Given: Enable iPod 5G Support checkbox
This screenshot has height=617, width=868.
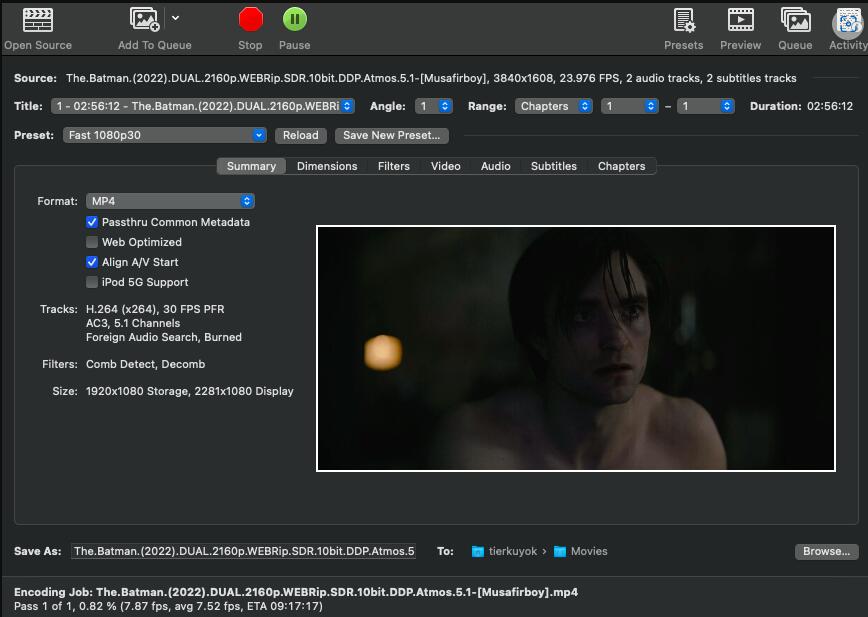Looking at the screenshot, I should pos(92,282).
